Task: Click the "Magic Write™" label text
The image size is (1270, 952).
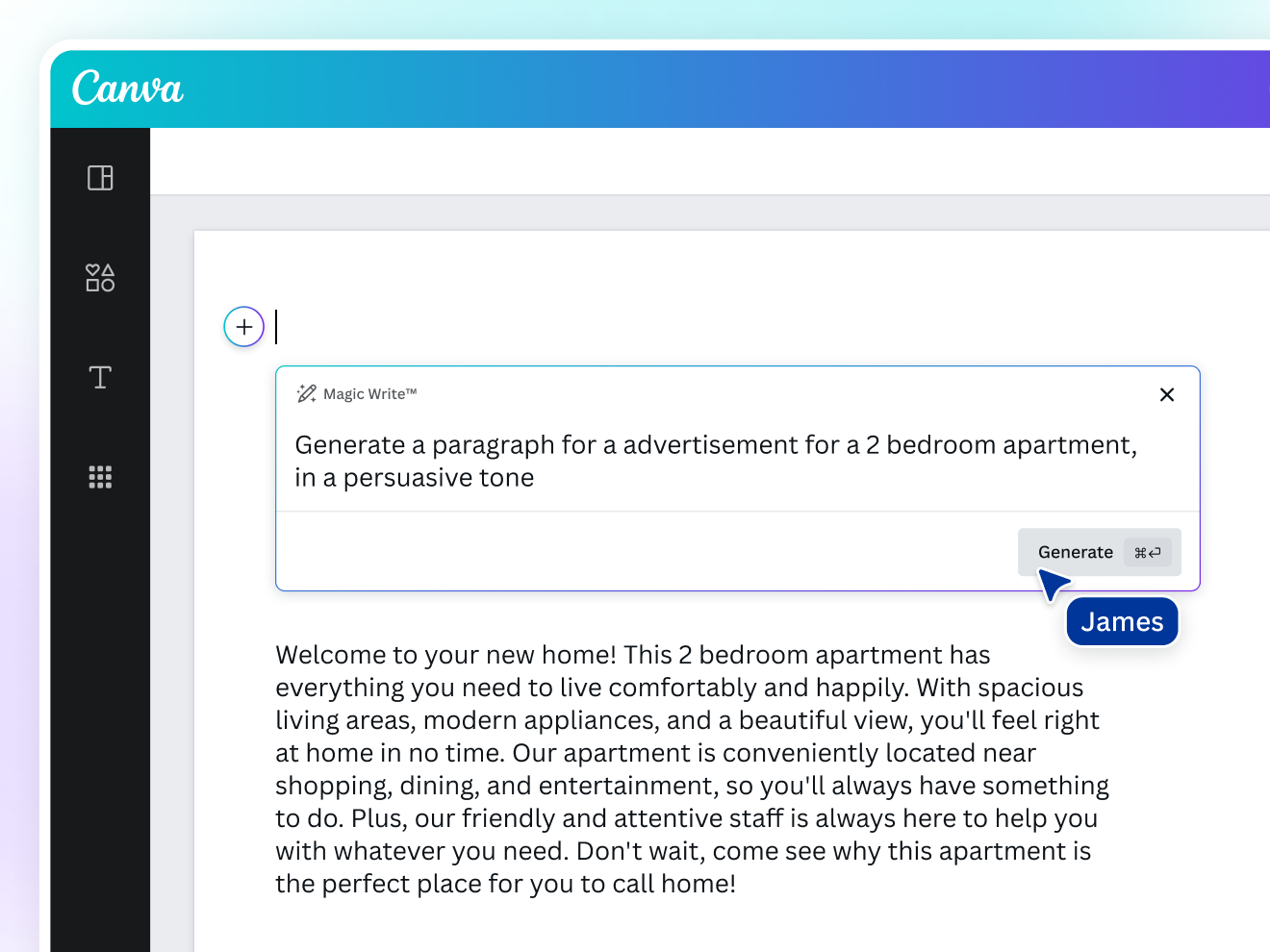Action: tap(370, 394)
